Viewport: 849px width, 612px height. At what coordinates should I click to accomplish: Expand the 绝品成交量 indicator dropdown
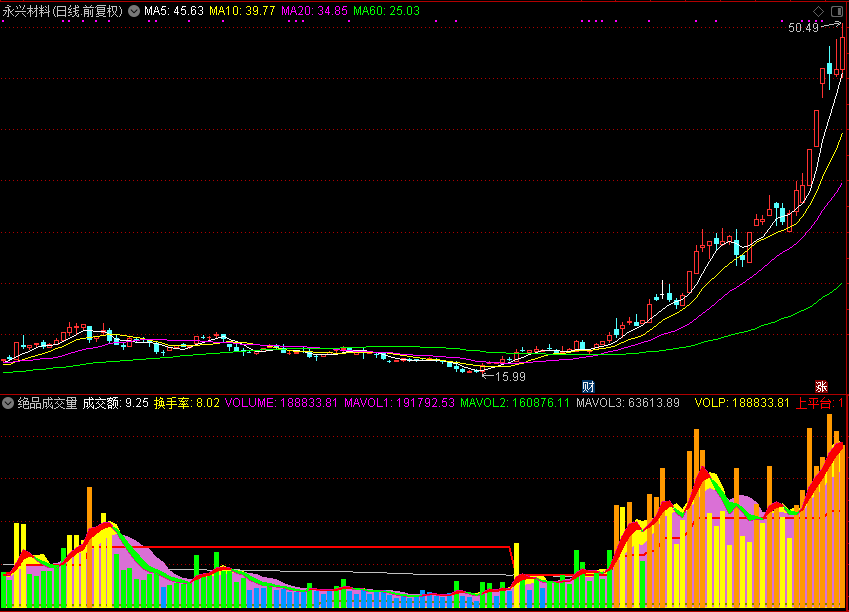[8, 403]
